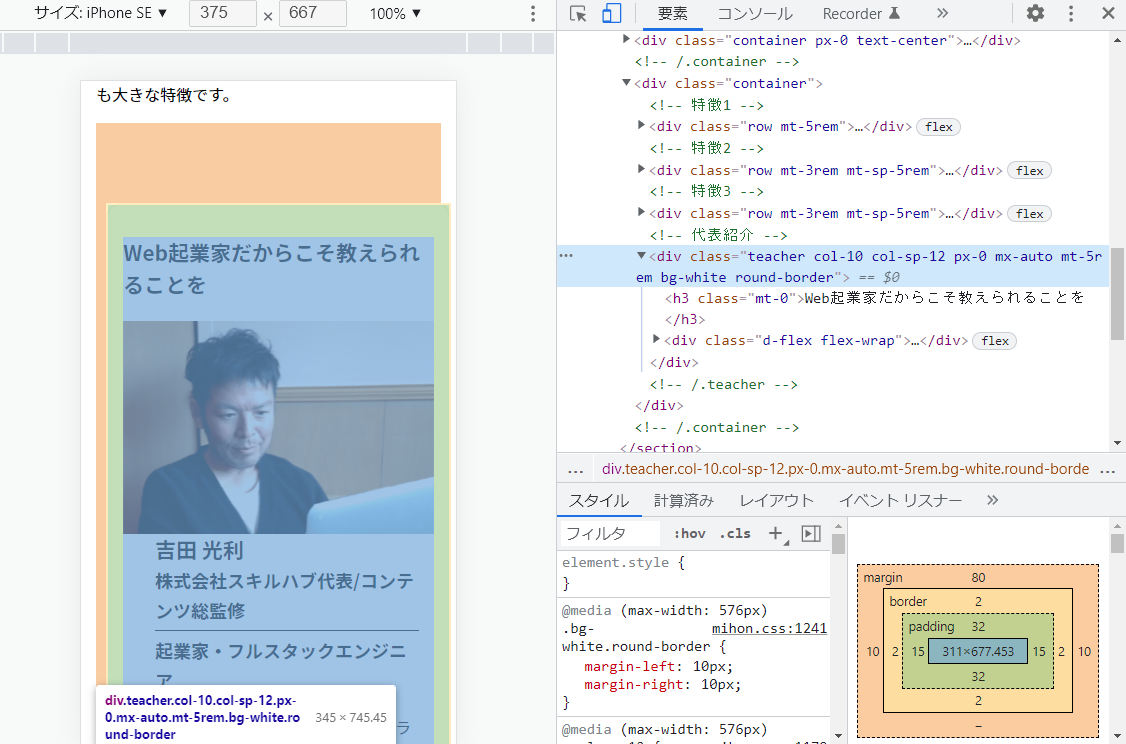Viewport: 1126px width, 744px height.
Task: Collapse the teacher div node
Action: click(x=641, y=256)
